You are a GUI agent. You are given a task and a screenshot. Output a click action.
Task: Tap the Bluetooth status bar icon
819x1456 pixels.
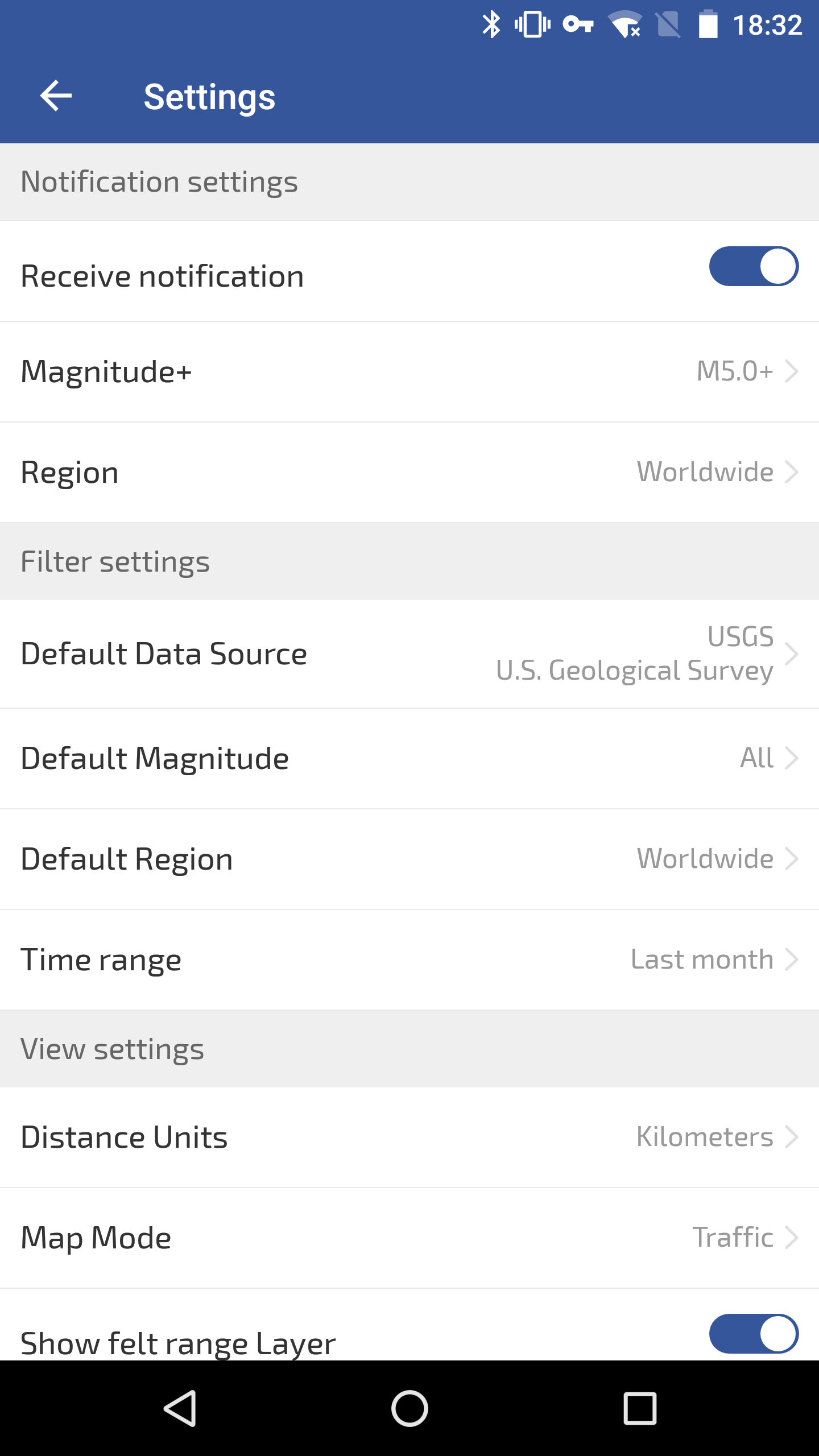click(x=491, y=25)
